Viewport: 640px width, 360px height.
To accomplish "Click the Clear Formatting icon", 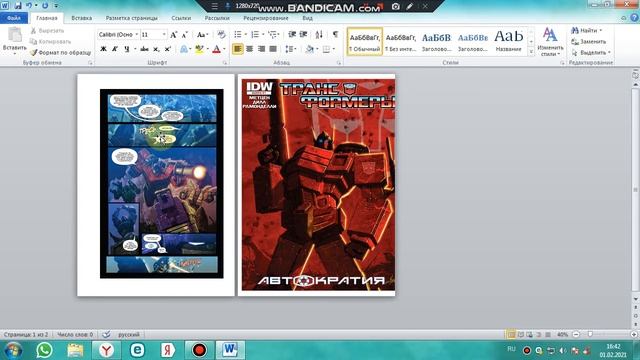I will click(x=221, y=35).
